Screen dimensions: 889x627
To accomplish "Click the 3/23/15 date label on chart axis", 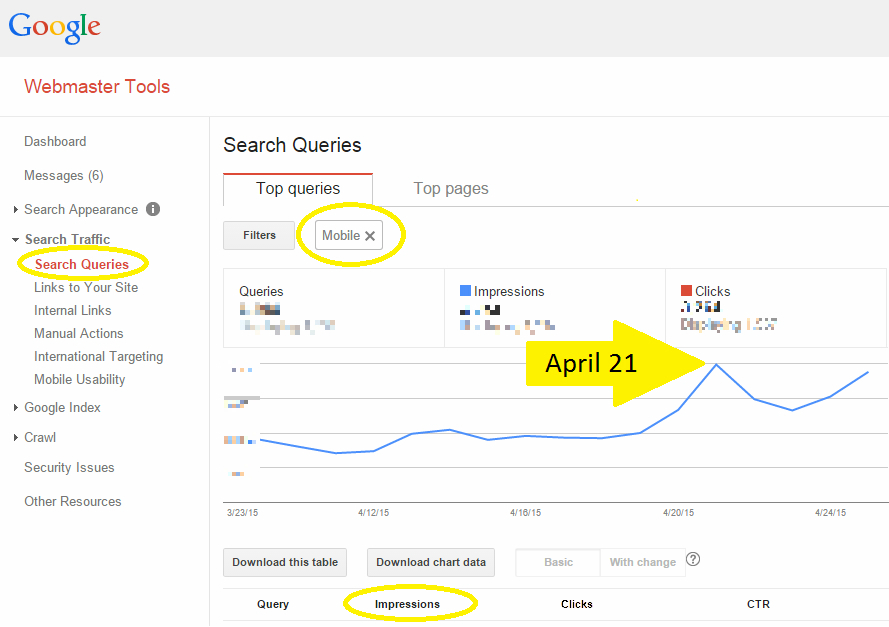I will [x=242, y=512].
